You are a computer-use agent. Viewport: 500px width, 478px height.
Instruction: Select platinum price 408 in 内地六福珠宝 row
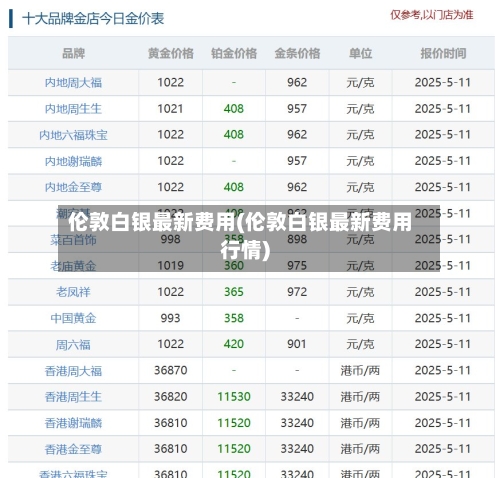[234, 135]
